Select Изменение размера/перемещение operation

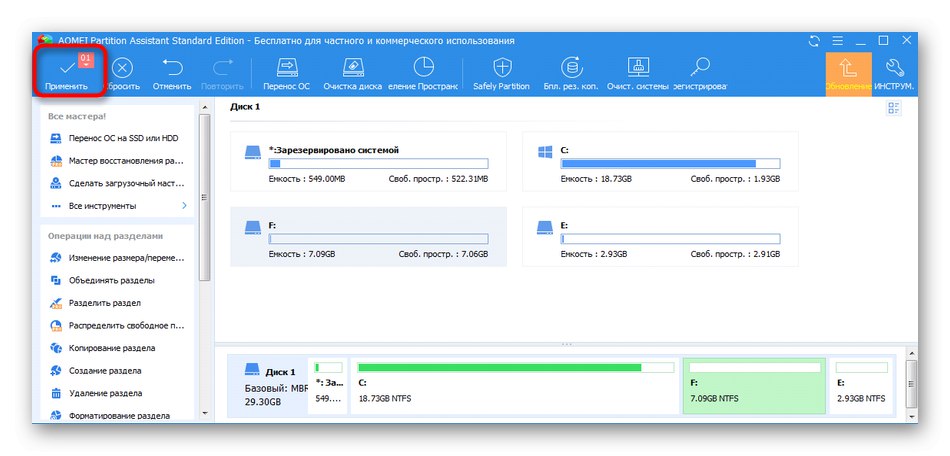[x=117, y=258]
